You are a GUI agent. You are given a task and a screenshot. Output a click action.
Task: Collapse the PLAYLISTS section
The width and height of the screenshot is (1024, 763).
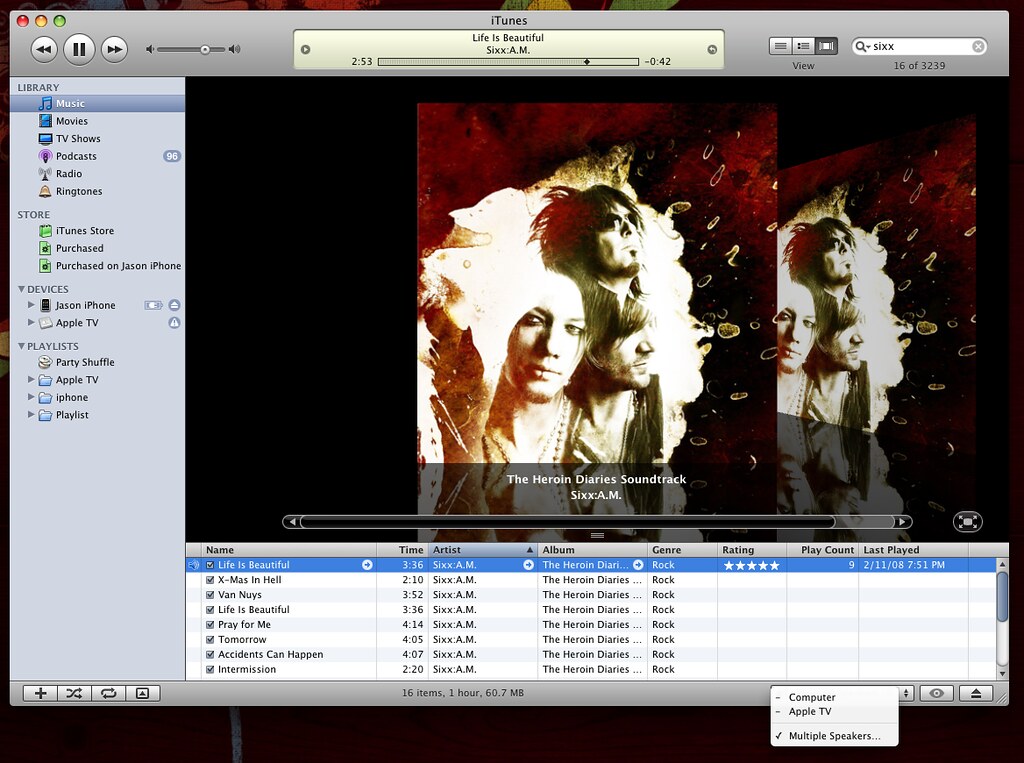tap(22, 346)
